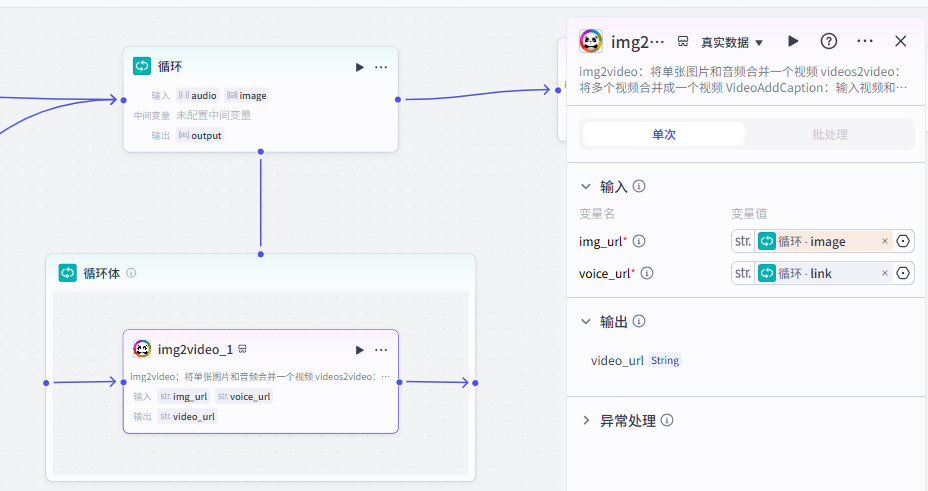This screenshot has height=491, width=928.
Task: Show info for voice_url parameter
Action: coord(647,273)
